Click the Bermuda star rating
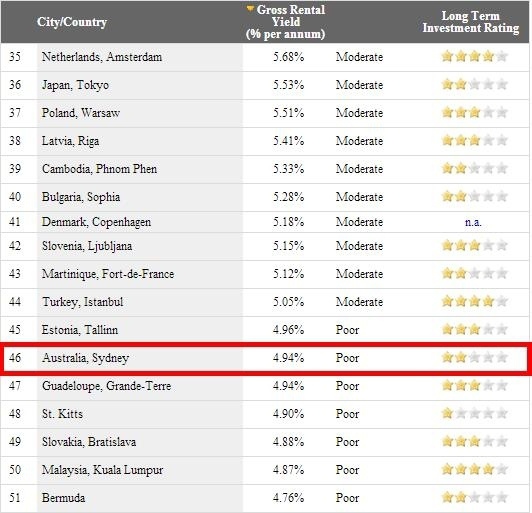 pyautogui.click(x=474, y=497)
